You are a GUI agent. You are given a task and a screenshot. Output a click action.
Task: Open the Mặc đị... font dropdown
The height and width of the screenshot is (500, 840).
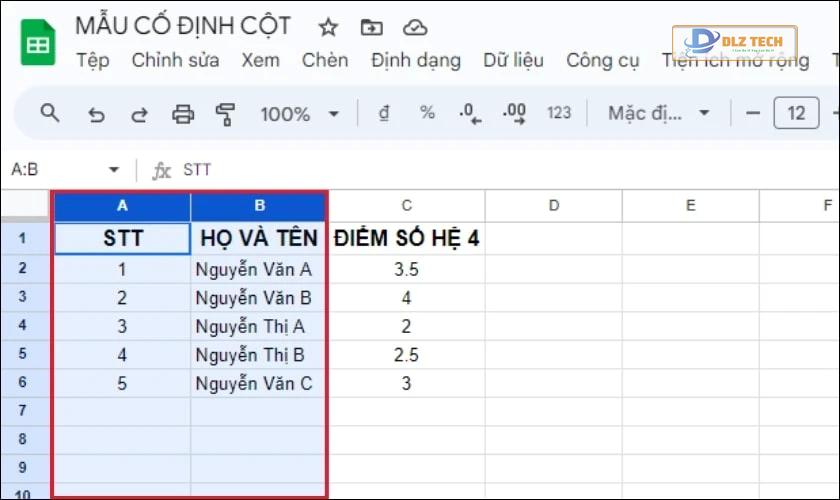(x=659, y=113)
